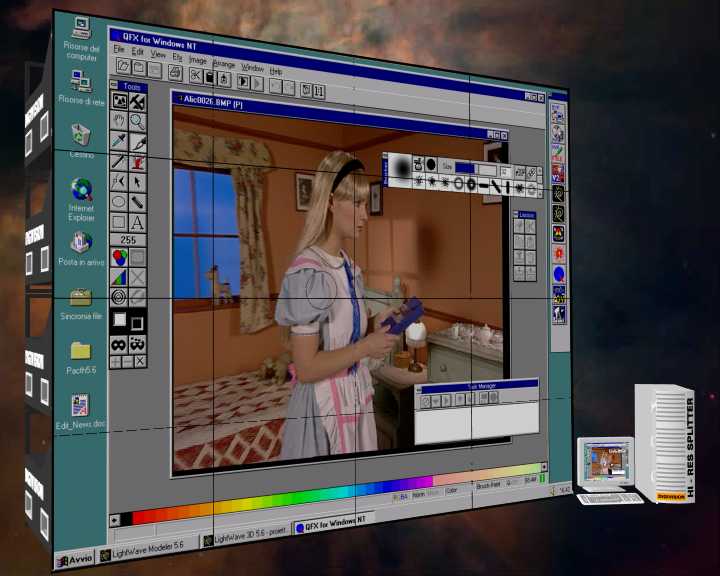Select the white foreground color swatch

(x=120, y=319)
